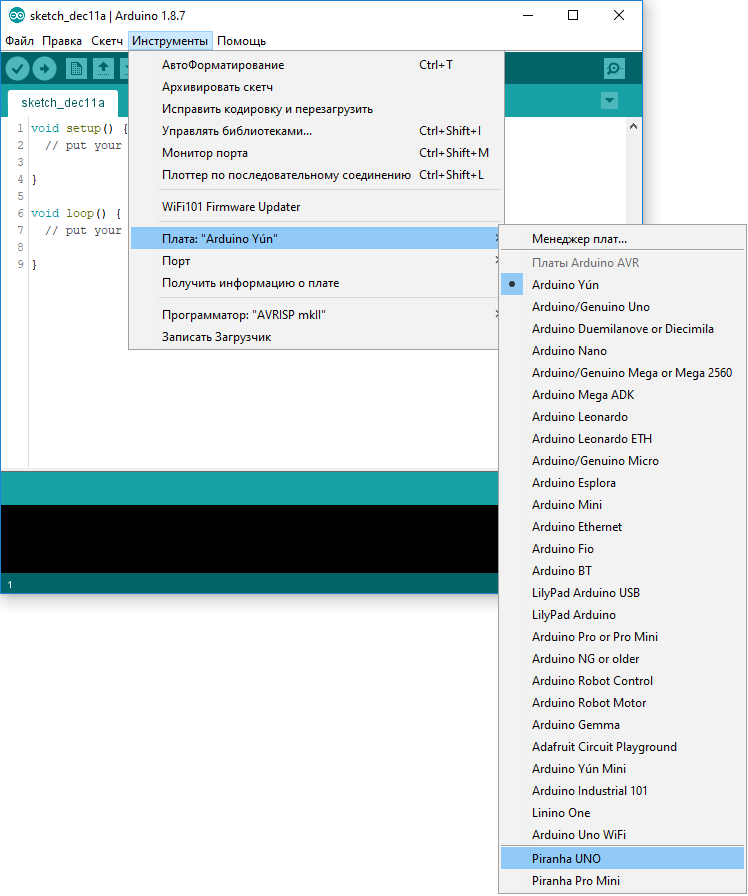Select LilyPad Arduino USB board
This screenshot has width=748, height=896.
coord(622,593)
